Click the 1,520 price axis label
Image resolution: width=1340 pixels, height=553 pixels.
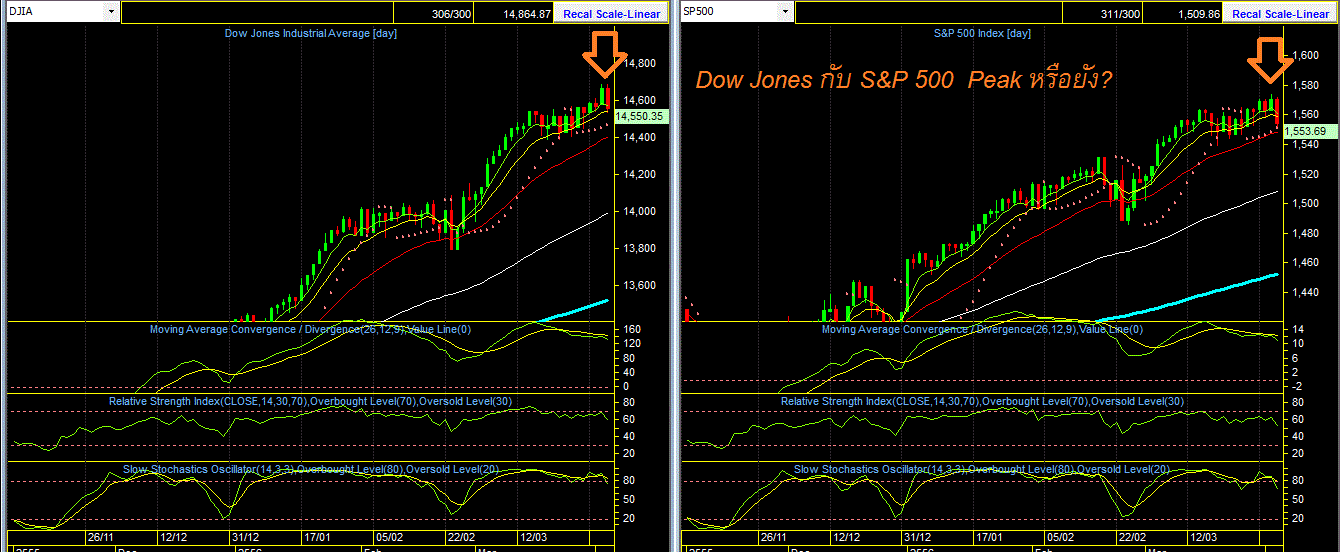[1306, 174]
